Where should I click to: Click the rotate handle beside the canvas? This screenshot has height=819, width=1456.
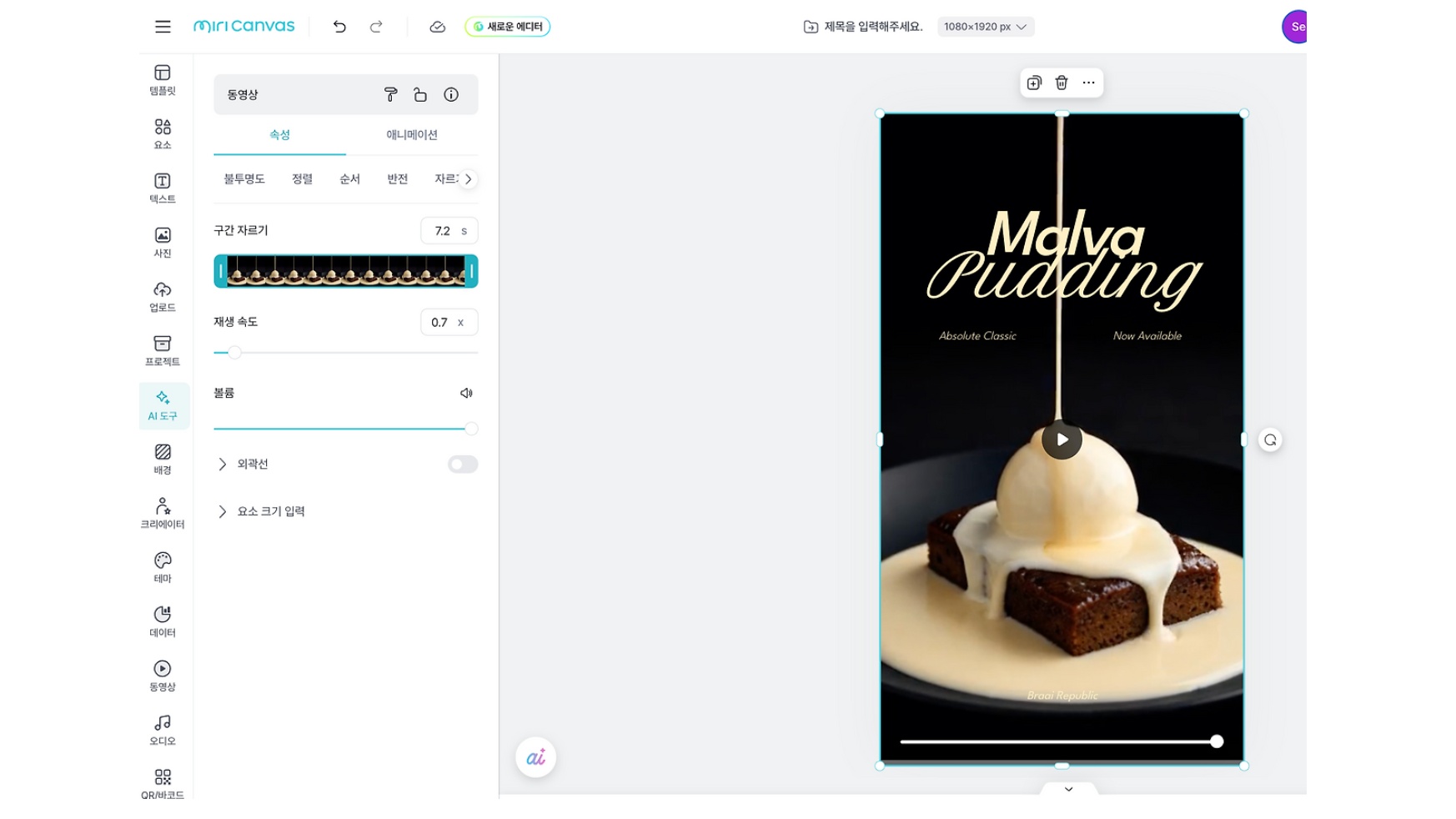(x=1270, y=440)
